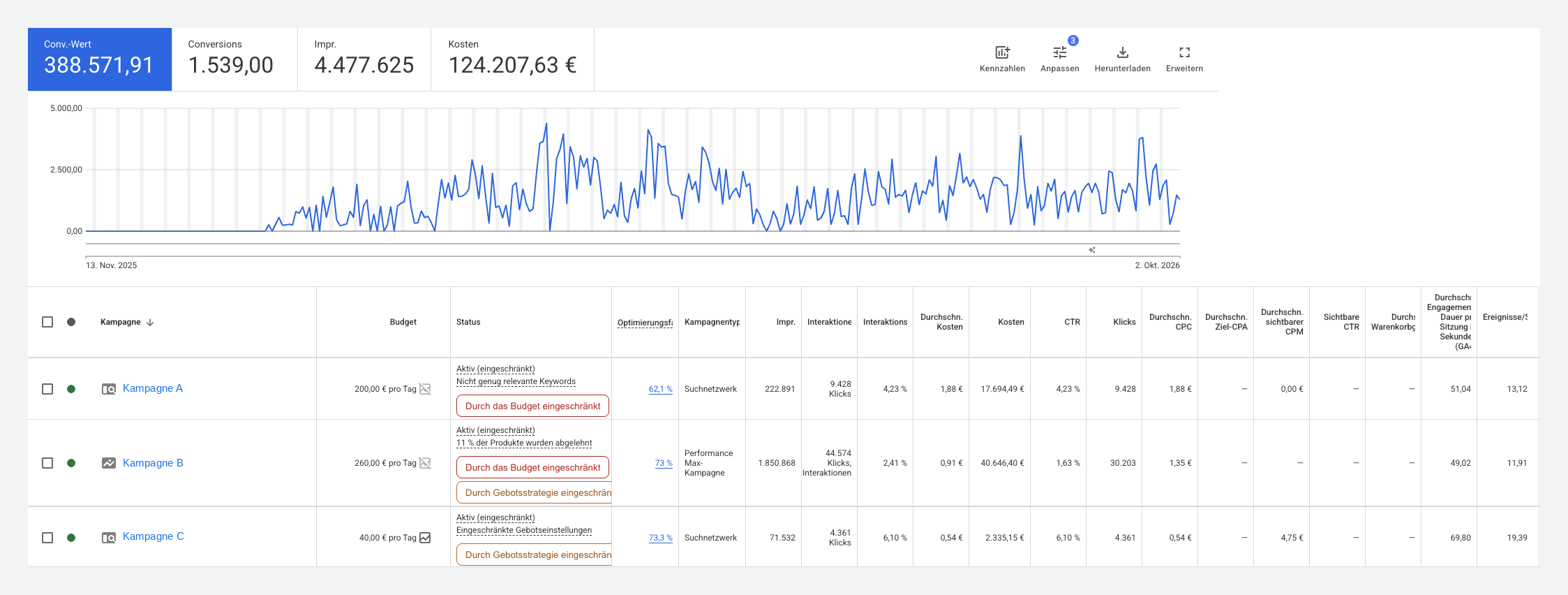This screenshot has height=595, width=1568.
Task: Expand the chart with Erweitern icon
Action: click(x=1184, y=52)
